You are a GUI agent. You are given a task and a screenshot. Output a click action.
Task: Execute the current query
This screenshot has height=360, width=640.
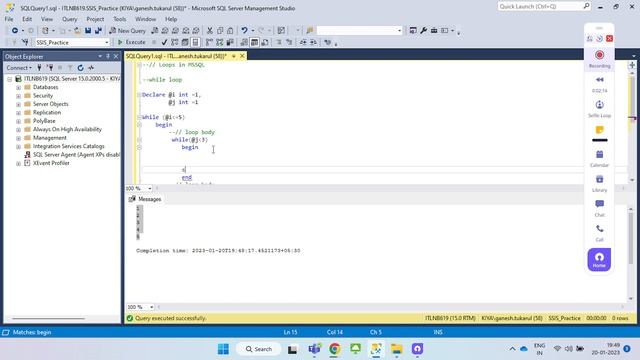coord(131,42)
